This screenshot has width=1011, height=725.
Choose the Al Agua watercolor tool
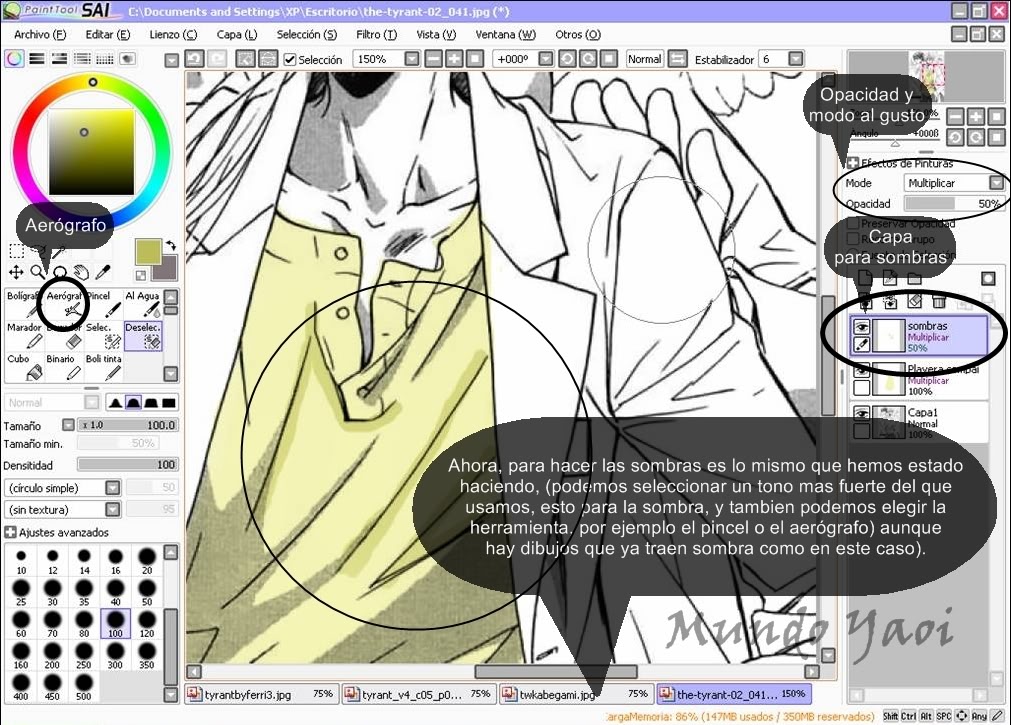pyautogui.click(x=142, y=304)
